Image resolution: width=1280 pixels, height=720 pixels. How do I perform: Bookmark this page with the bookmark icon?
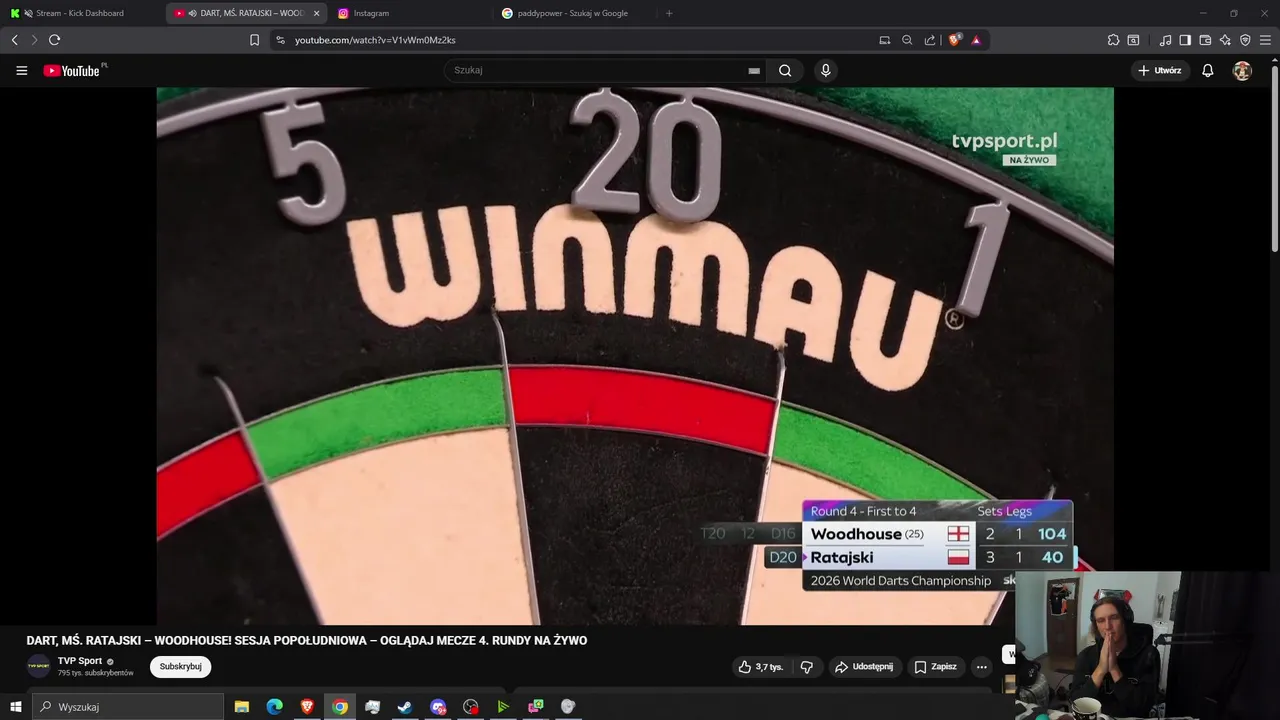254,40
